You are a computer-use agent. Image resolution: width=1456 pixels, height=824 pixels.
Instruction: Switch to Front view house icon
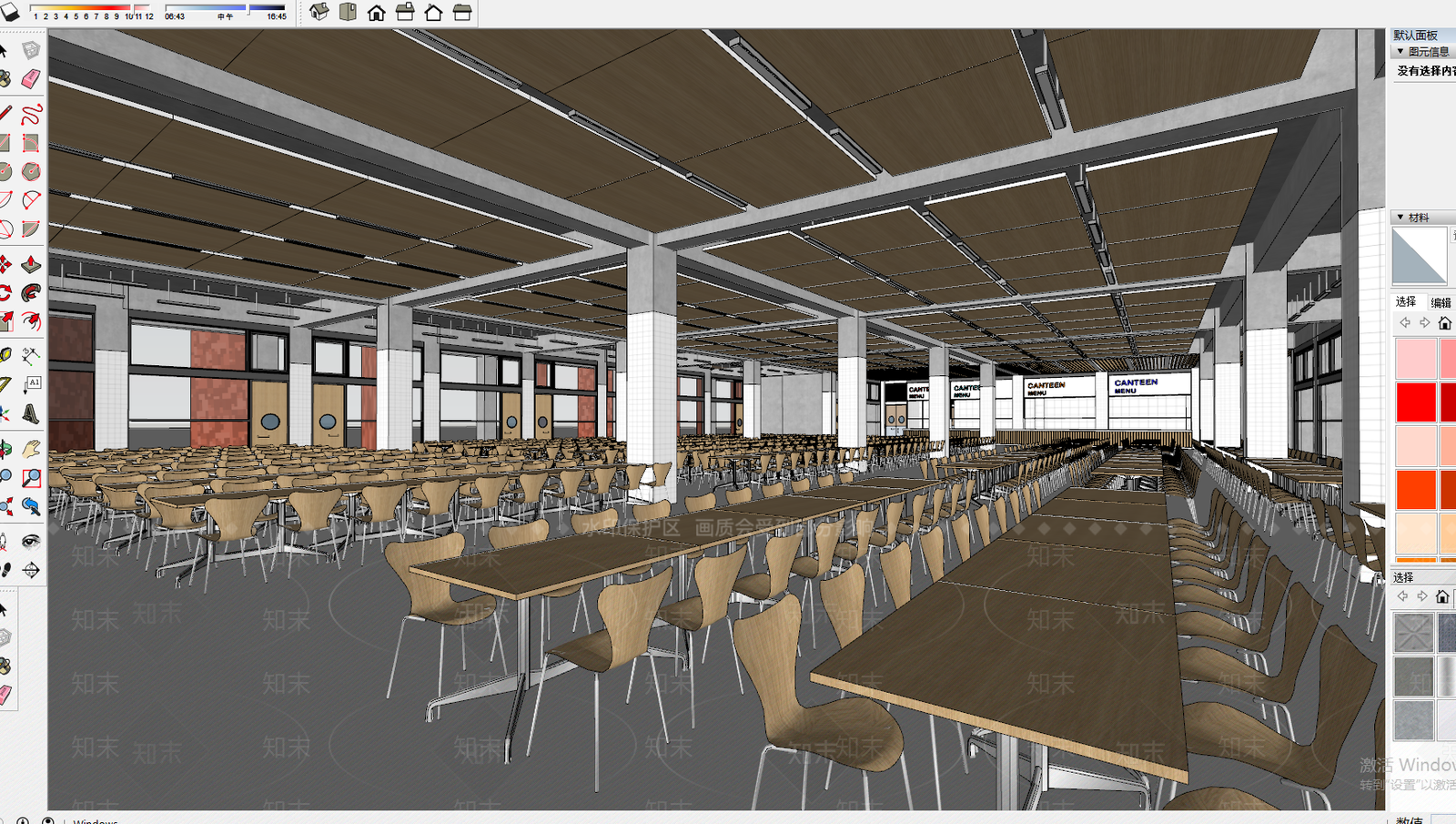tap(376, 12)
